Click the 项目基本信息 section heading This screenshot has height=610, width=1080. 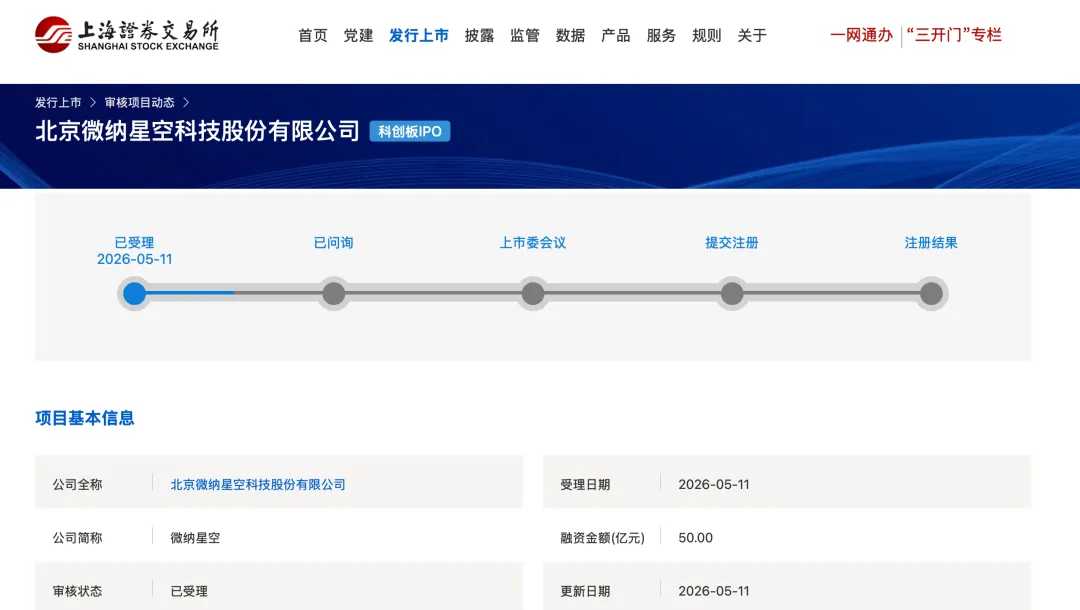click(85, 418)
